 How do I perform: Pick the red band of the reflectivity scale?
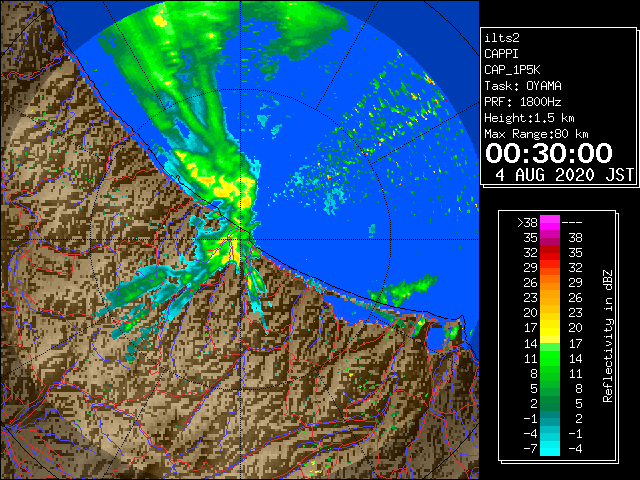[x=550, y=253]
